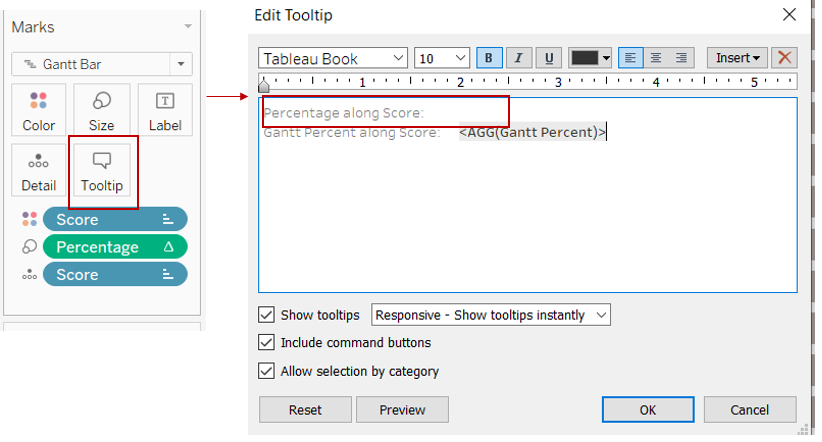Toggle italic text formatting
Image resolution: width=822 pixels, height=442 pixels.
click(x=518, y=58)
